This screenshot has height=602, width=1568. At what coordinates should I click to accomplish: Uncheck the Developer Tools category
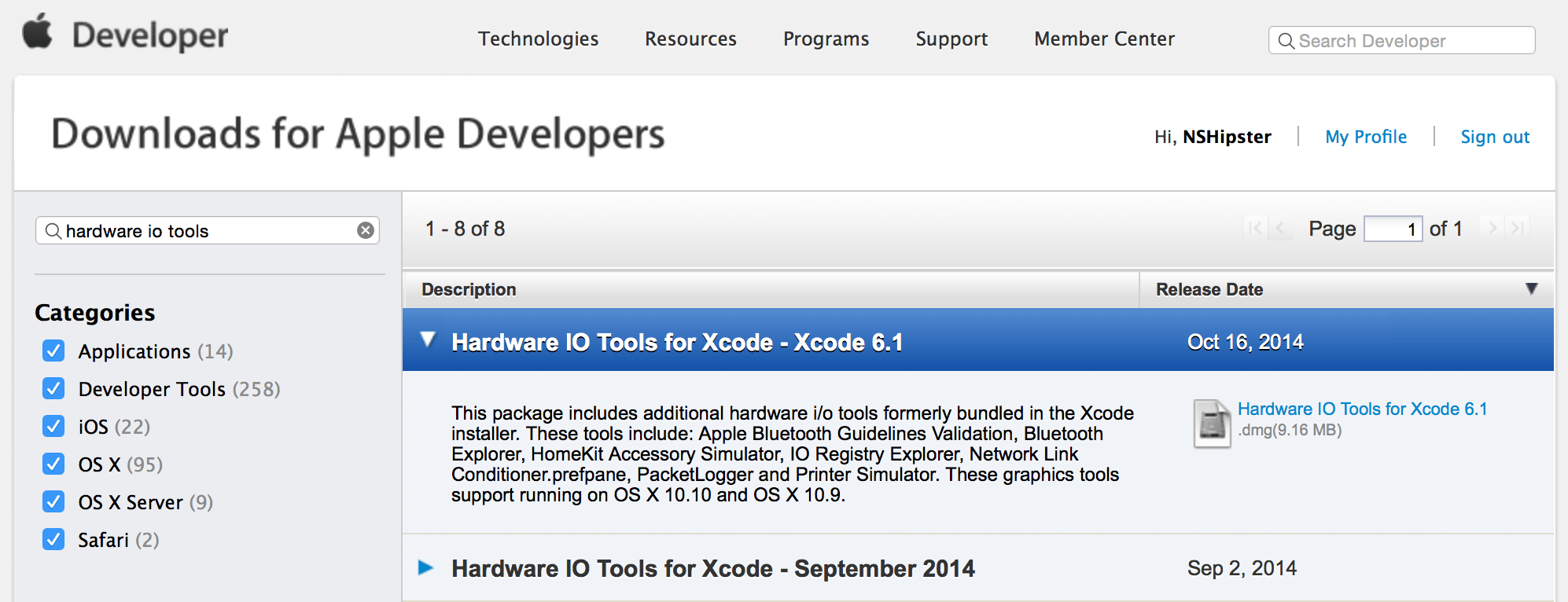coord(53,388)
